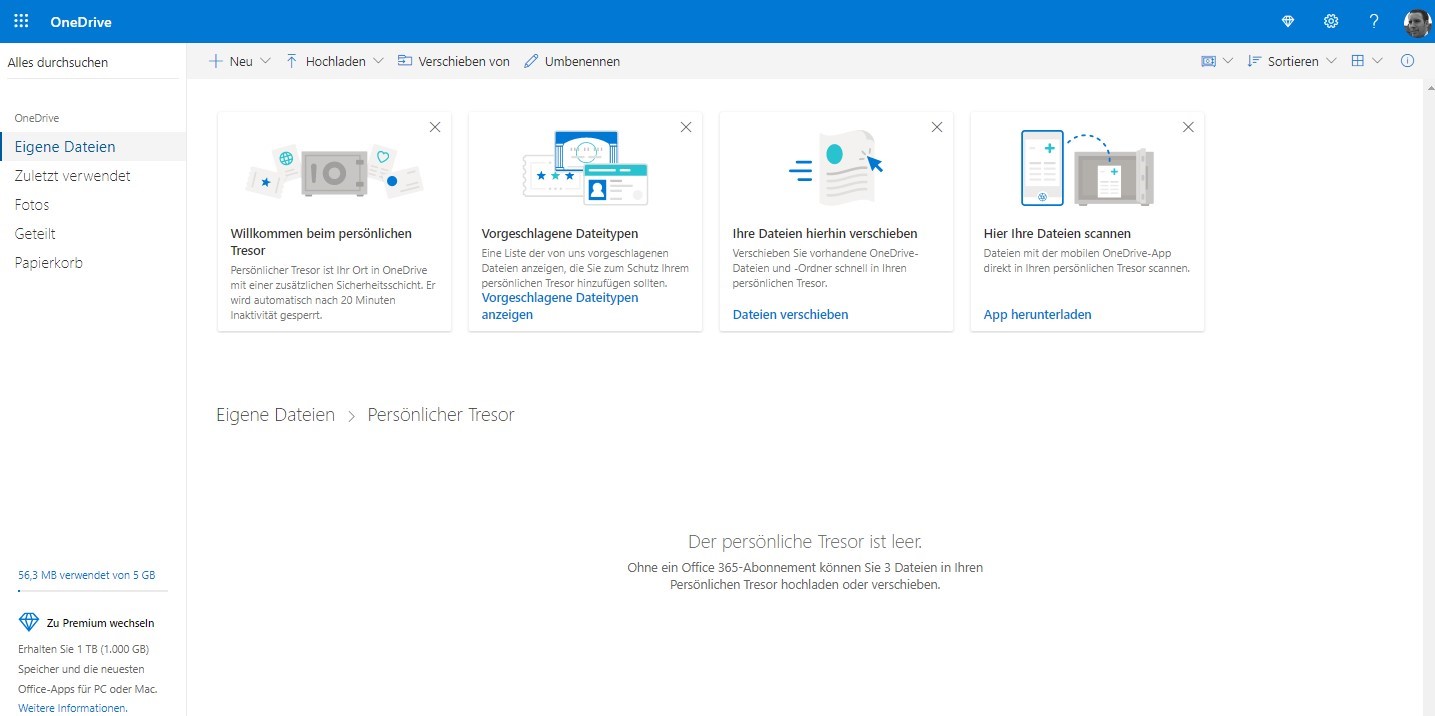Image resolution: width=1435 pixels, height=716 pixels.
Task: Click Der persönliche Tresor ist leer text
Action: tap(805, 542)
